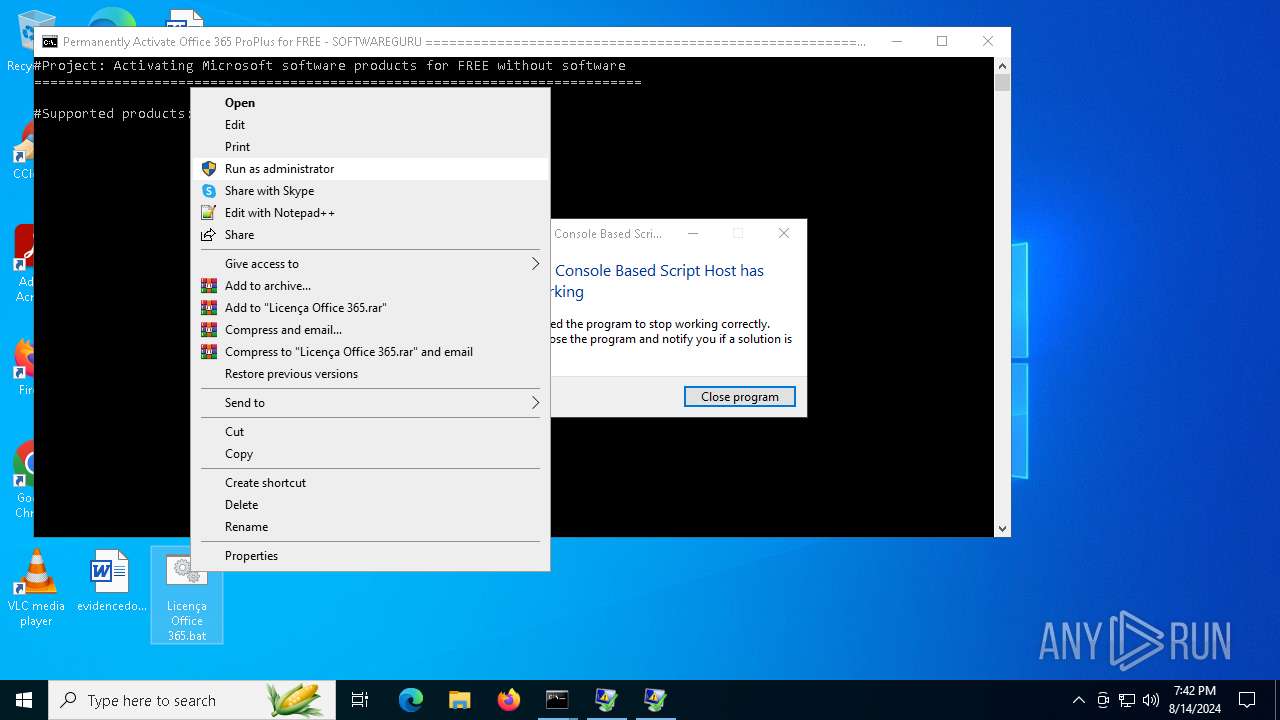Choose Run as administrator
Viewport: 1280px width, 720px height.
[370, 169]
